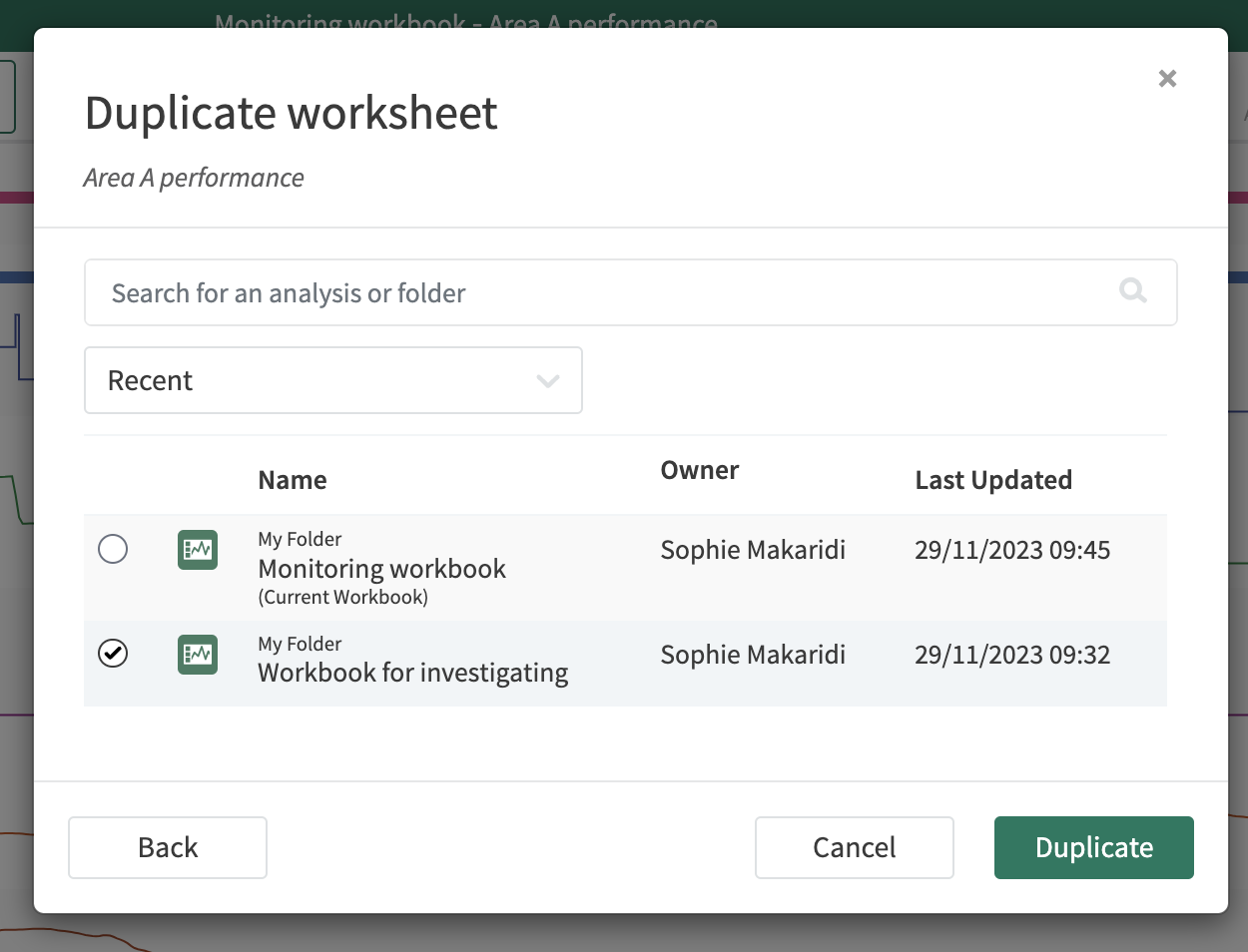Select the Monitoring workbook radio button
Screen dimensions: 1248x952
[x=113, y=549]
